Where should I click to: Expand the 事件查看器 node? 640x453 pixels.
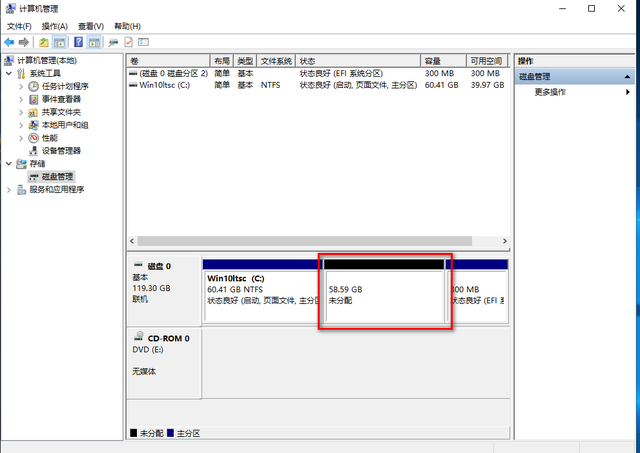click(21, 99)
